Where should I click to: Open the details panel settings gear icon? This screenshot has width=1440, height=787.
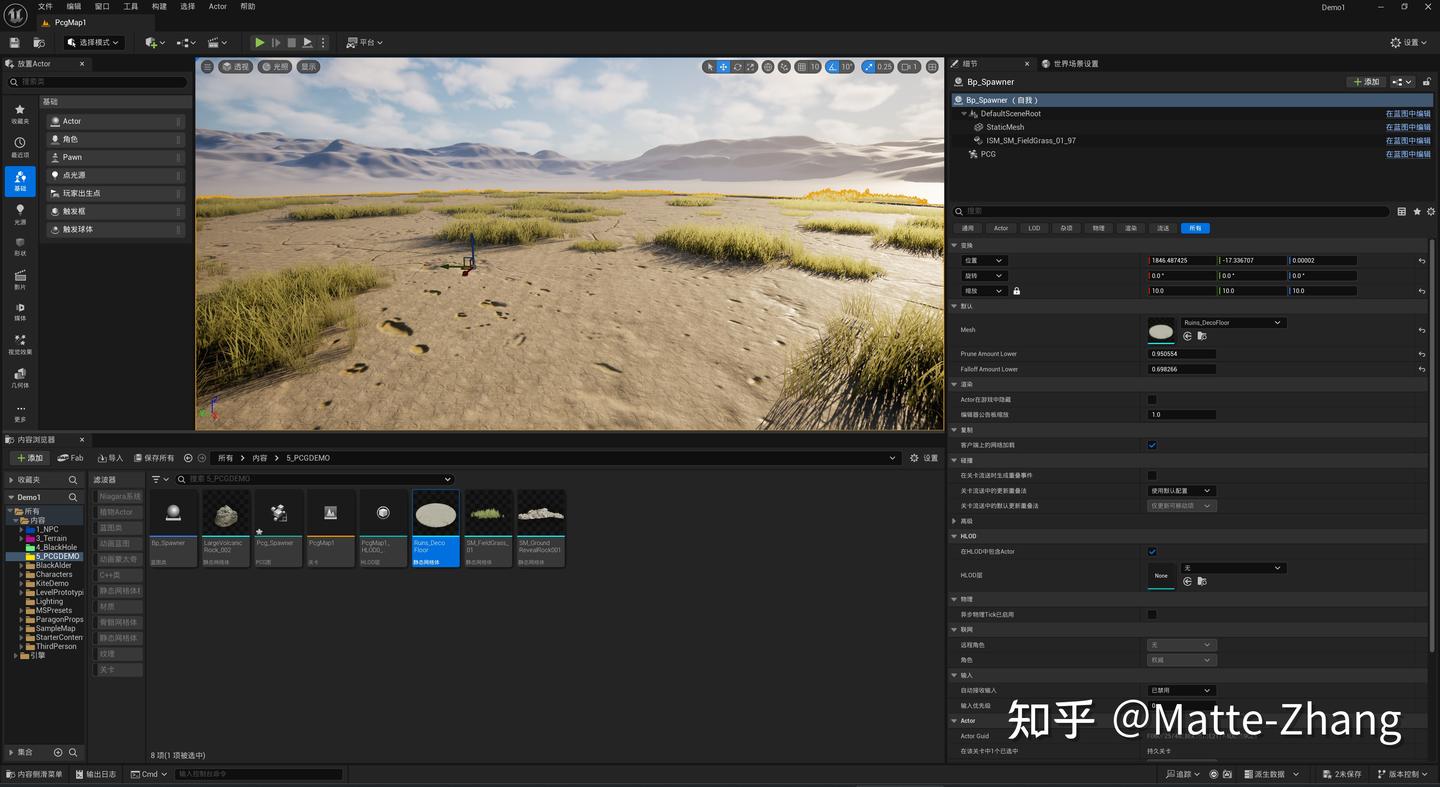click(x=1431, y=212)
